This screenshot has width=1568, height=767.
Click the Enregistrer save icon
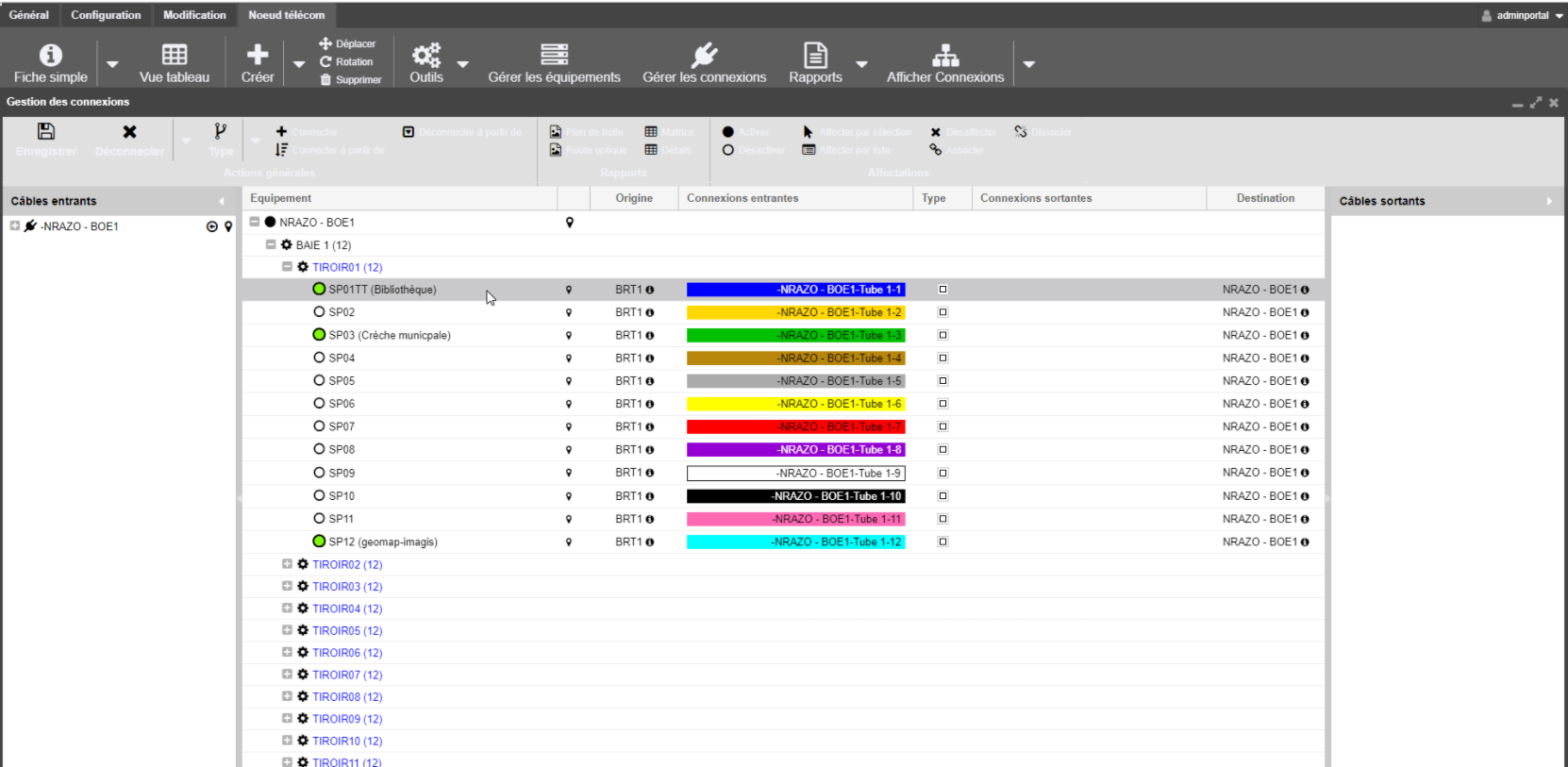pos(45,132)
